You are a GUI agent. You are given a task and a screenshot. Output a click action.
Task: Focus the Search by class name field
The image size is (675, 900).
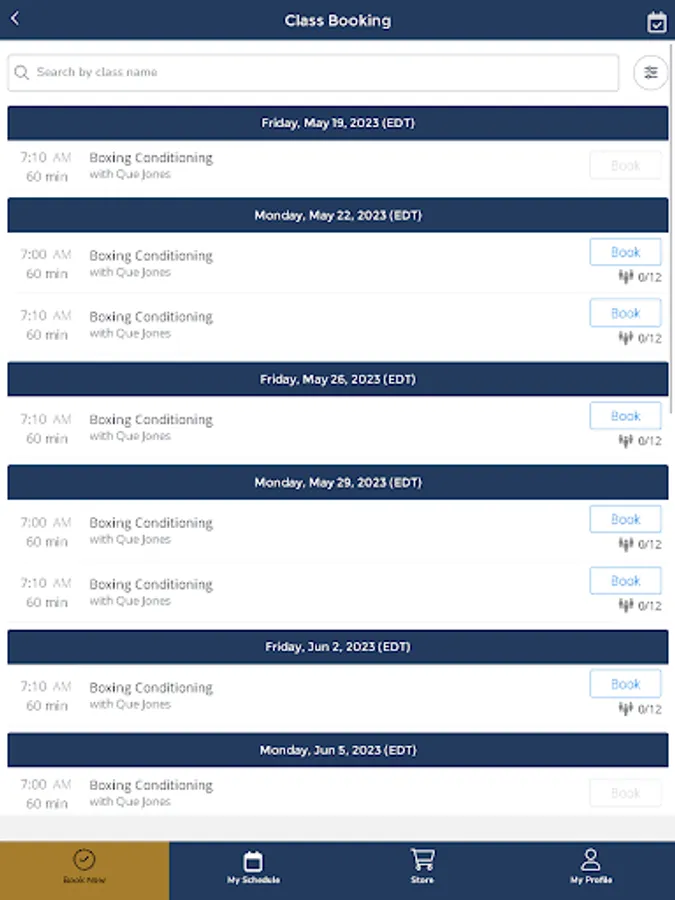[x=313, y=72]
